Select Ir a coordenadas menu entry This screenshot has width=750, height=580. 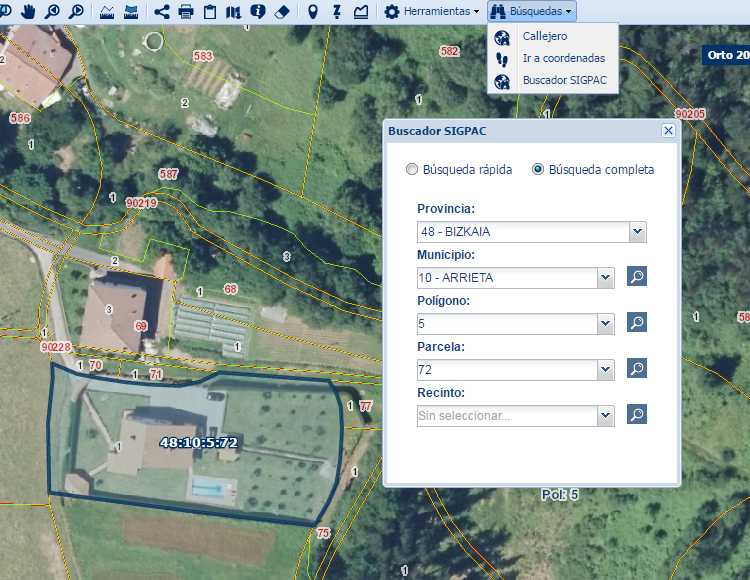(563, 58)
